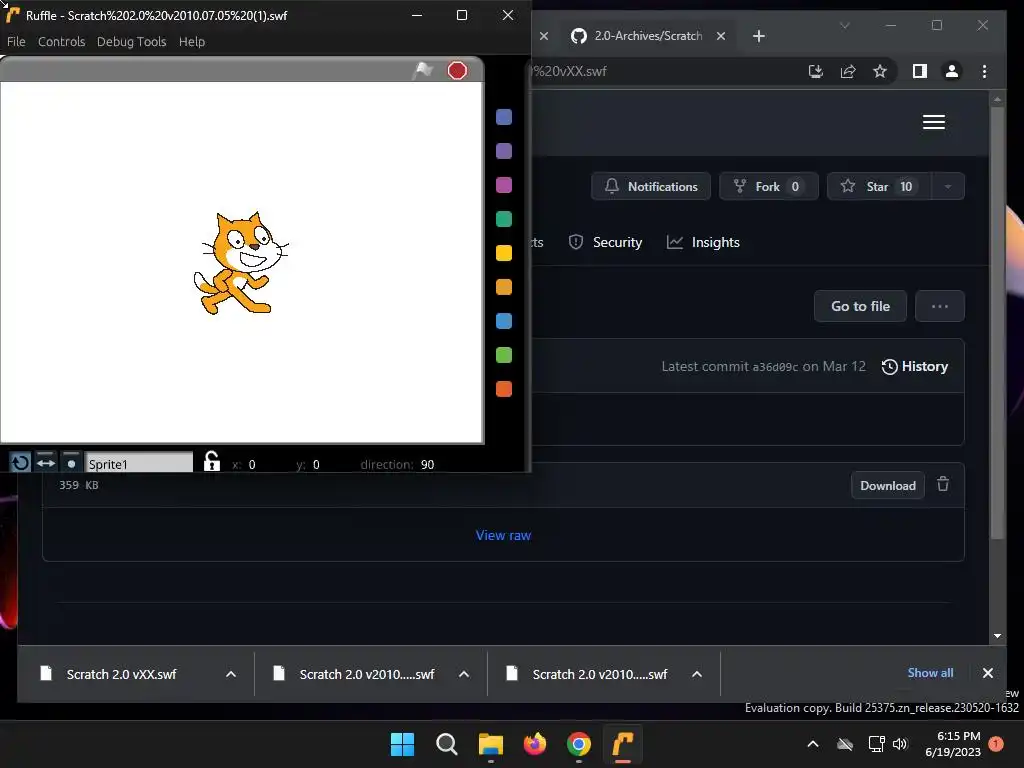Screen dimensions: 1024x768
Task: Close the 2.0-Archives/Scratch browser tab
Action: coord(720,36)
